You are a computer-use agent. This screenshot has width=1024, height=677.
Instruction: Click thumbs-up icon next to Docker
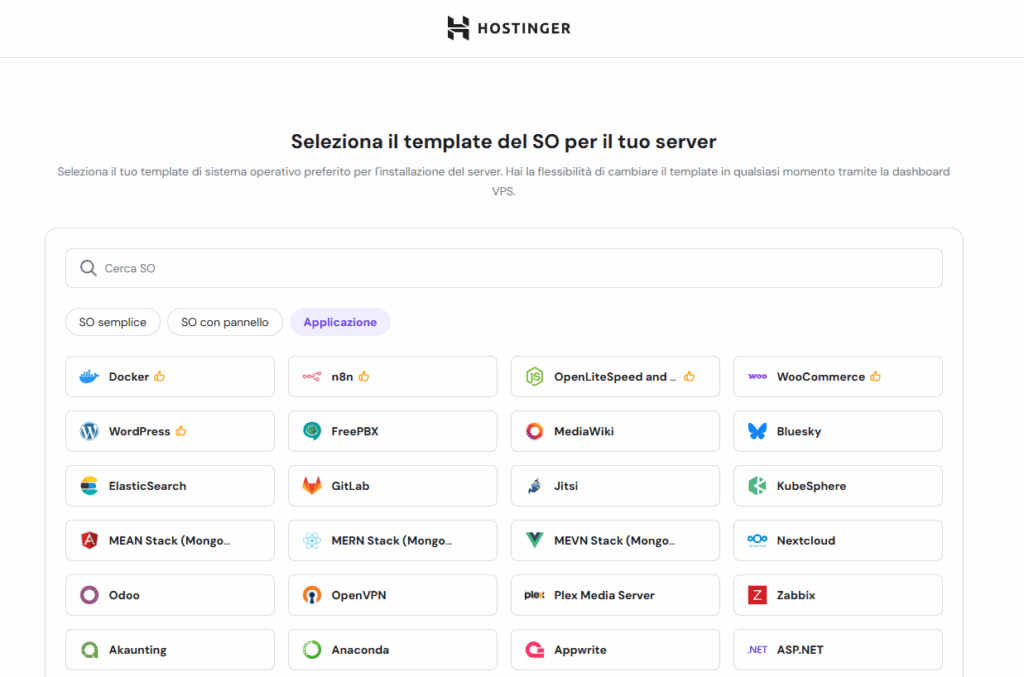(160, 376)
